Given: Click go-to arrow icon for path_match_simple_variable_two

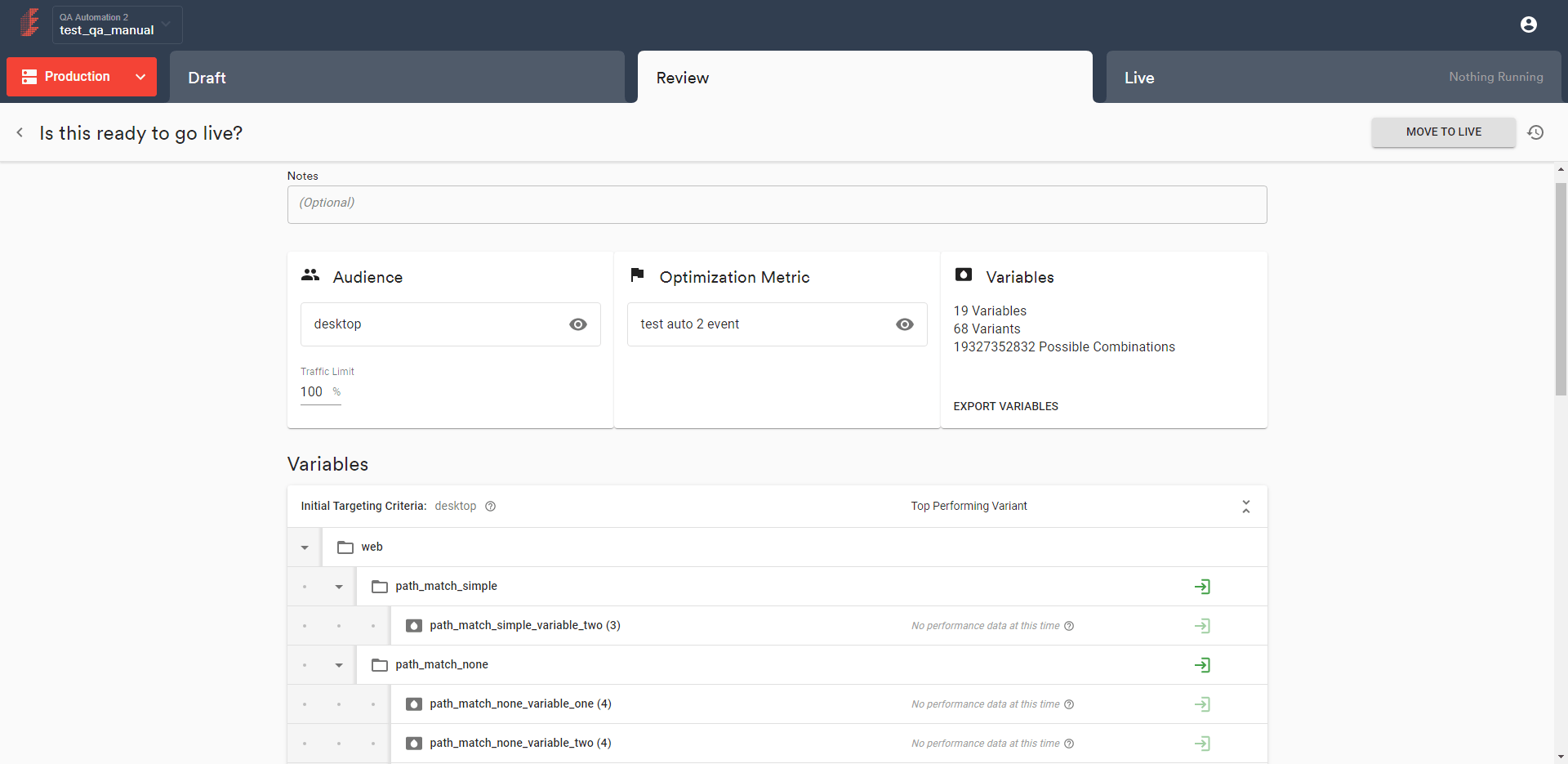Looking at the screenshot, I should click(x=1202, y=626).
